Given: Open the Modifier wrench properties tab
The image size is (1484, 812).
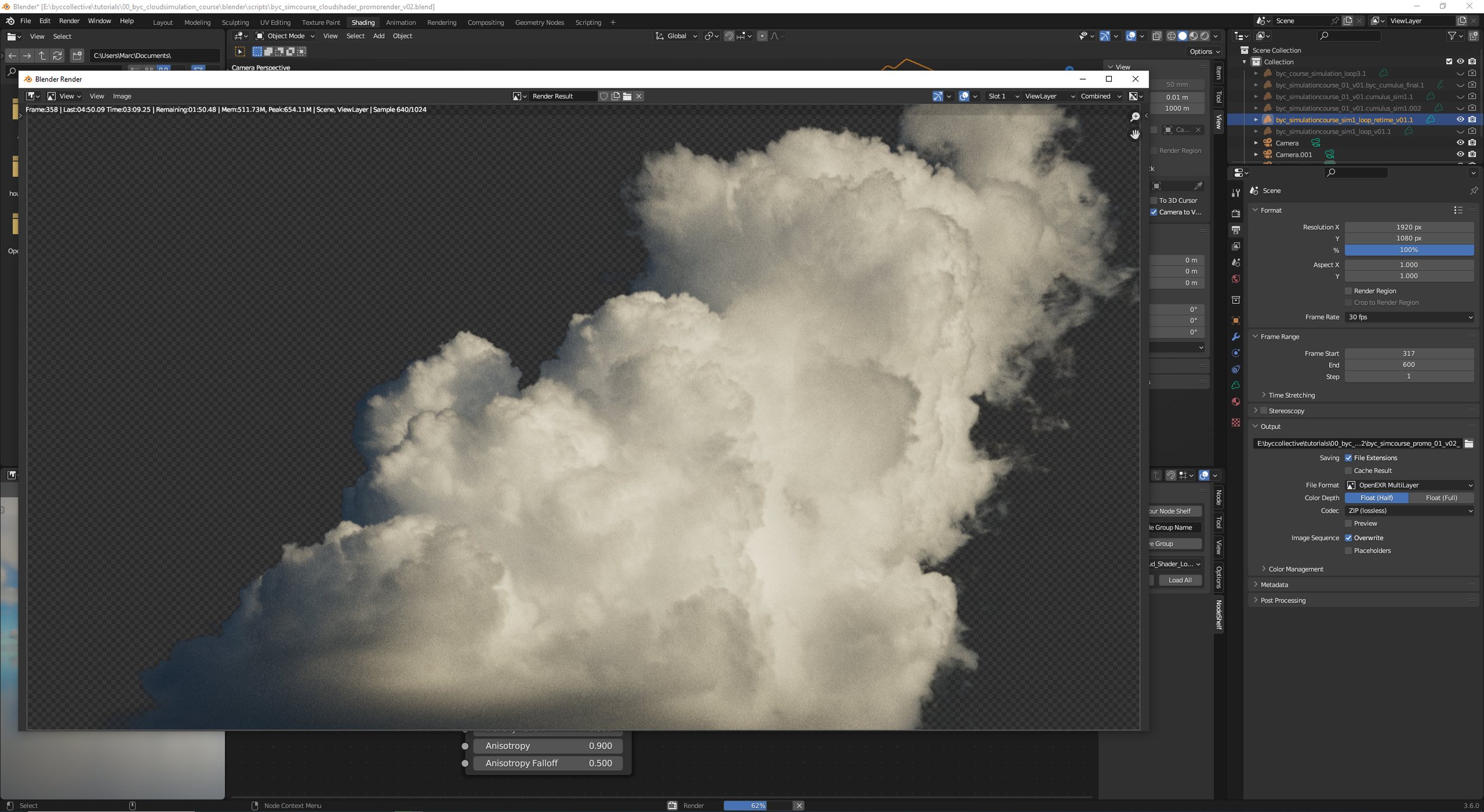Looking at the screenshot, I should (1236, 337).
